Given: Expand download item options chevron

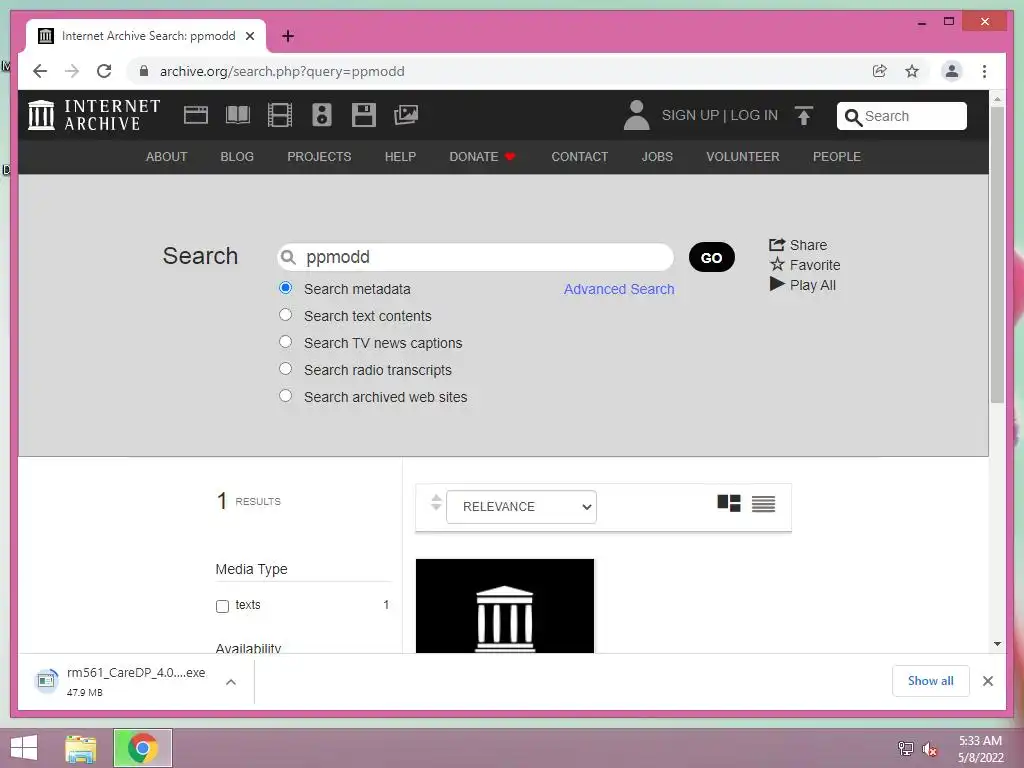Looking at the screenshot, I should pos(231,682).
